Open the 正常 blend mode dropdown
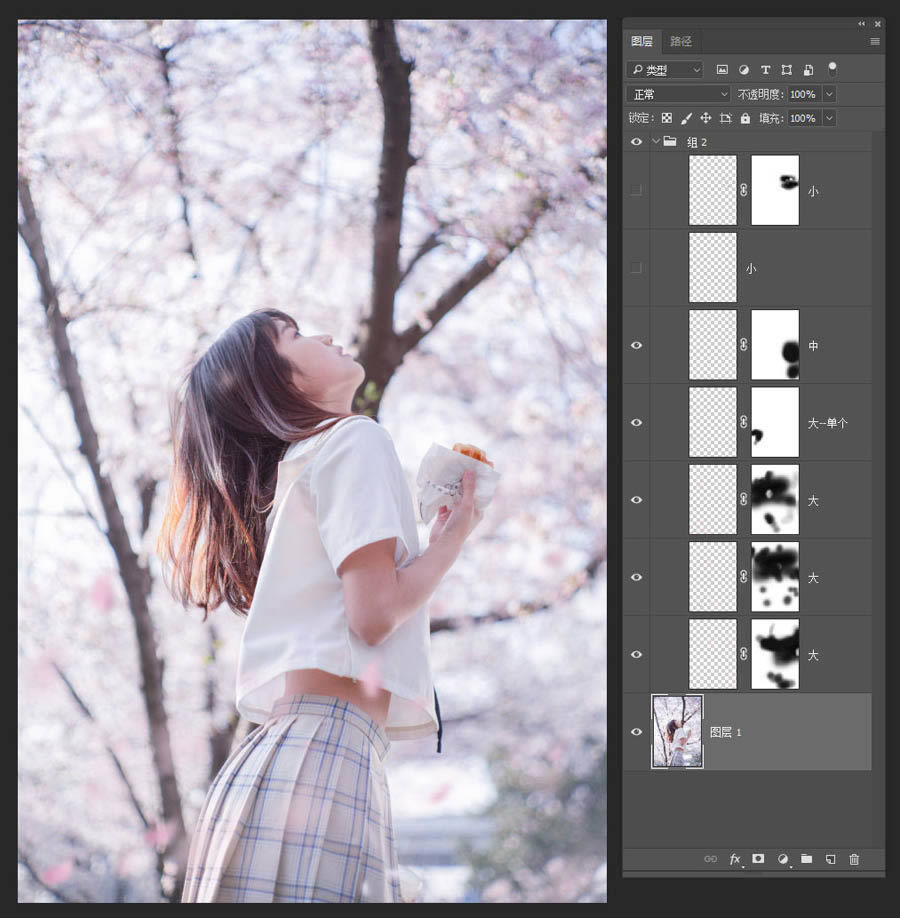 (x=678, y=94)
